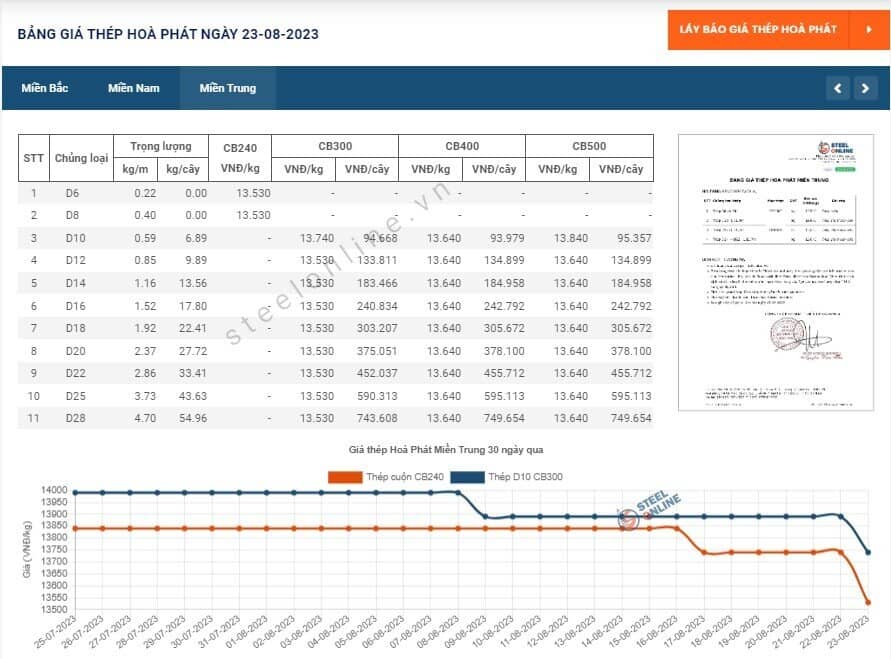Click the D28 row label

[76, 418]
